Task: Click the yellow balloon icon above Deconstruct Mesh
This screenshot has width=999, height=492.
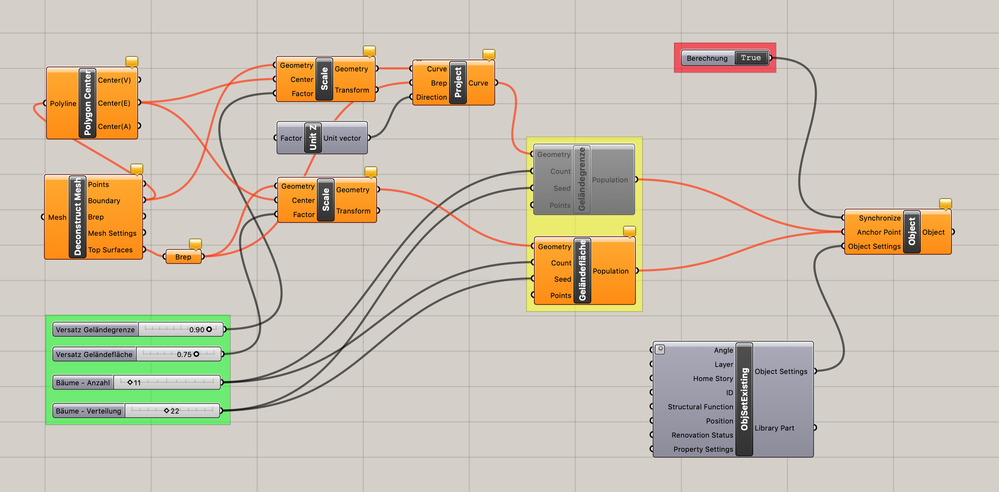Action: [x=136, y=169]
